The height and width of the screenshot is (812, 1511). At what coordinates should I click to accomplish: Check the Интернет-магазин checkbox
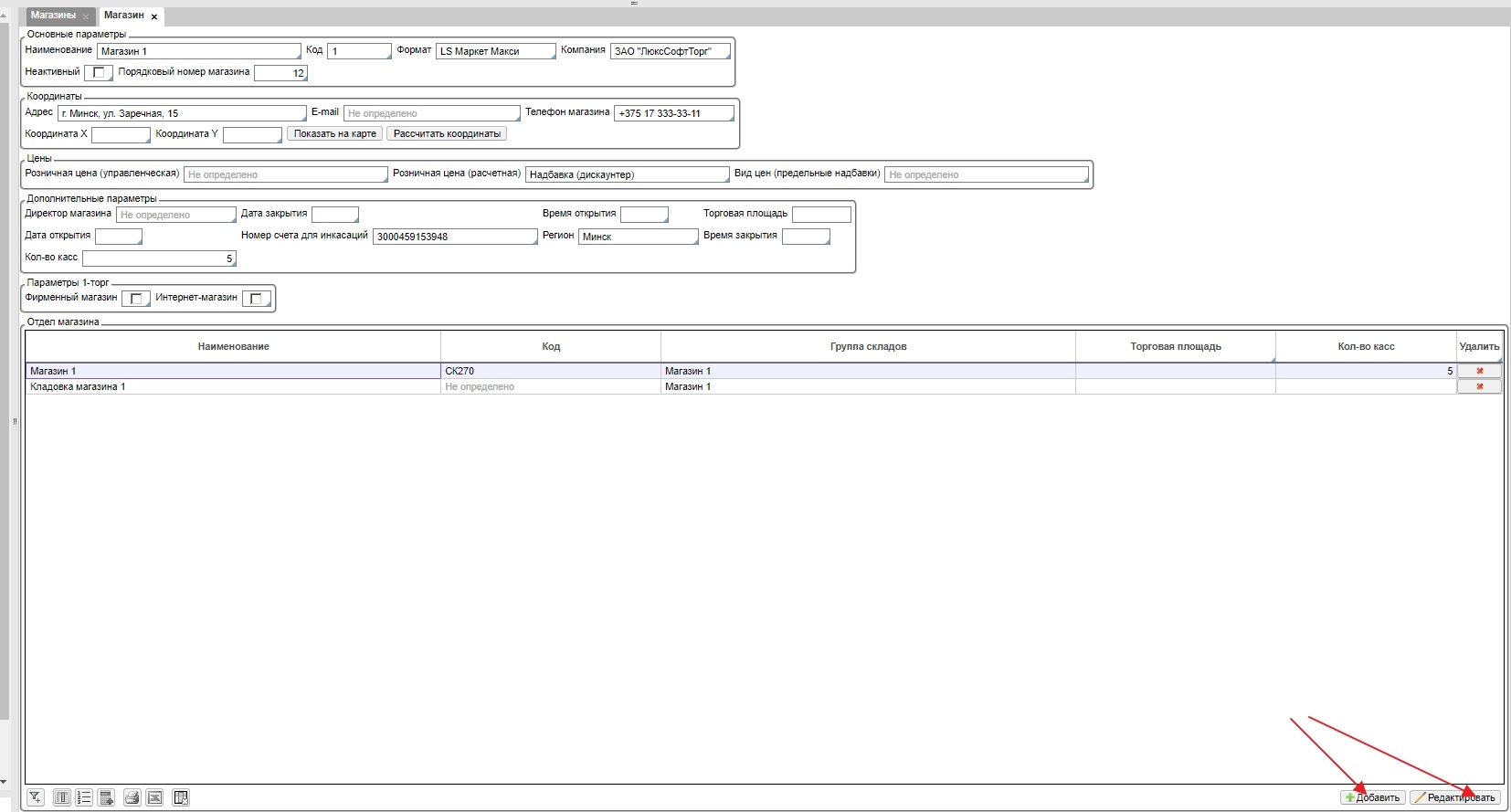pos(256,299)
